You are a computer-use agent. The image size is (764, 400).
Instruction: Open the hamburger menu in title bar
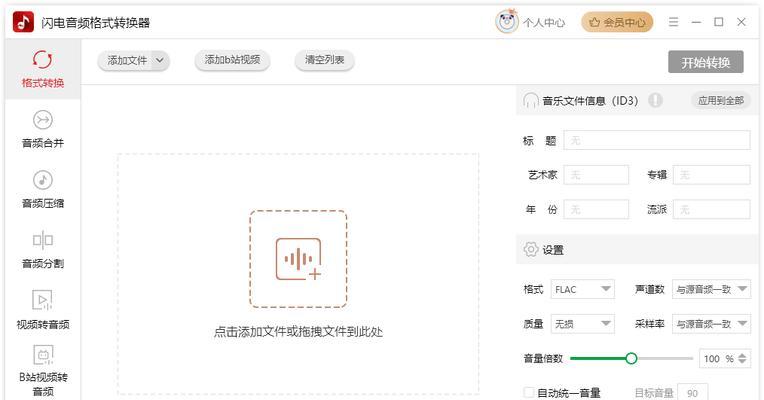pyautogui.click(x=673, y=22)
